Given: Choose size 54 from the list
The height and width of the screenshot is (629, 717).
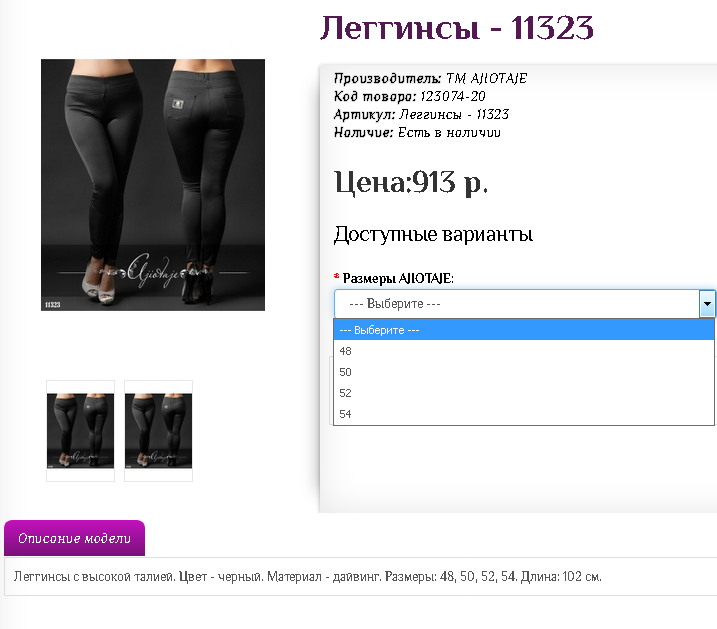Looking at the screenshot, I should tap(524, 414).
